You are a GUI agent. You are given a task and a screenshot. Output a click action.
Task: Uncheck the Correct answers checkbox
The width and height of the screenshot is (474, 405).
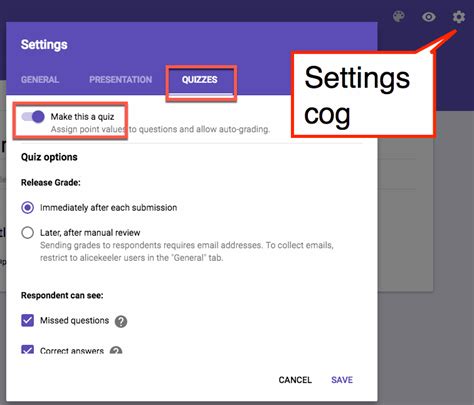[x=27, y=350]
